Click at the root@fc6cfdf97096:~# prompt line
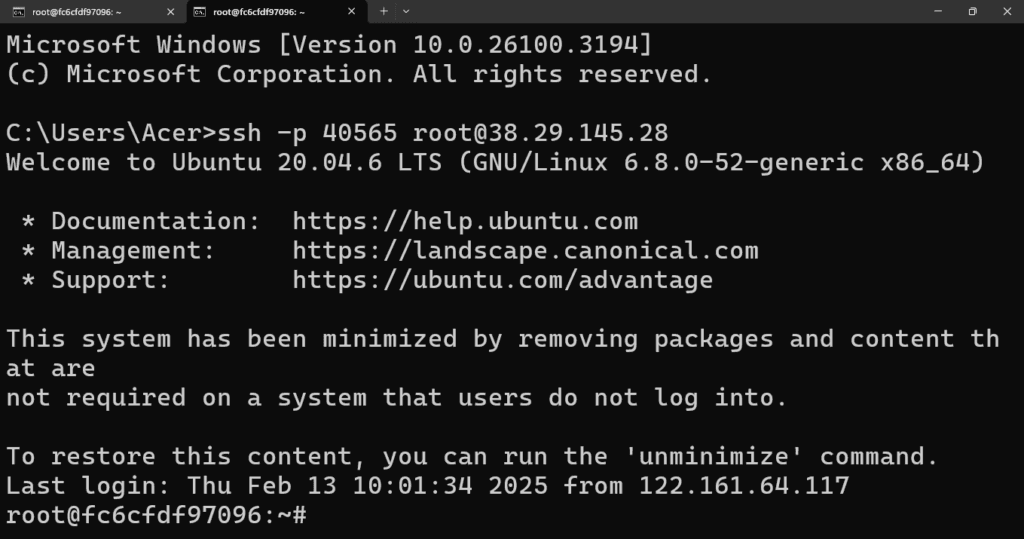 pyautogui.click(x=156, y=515)
